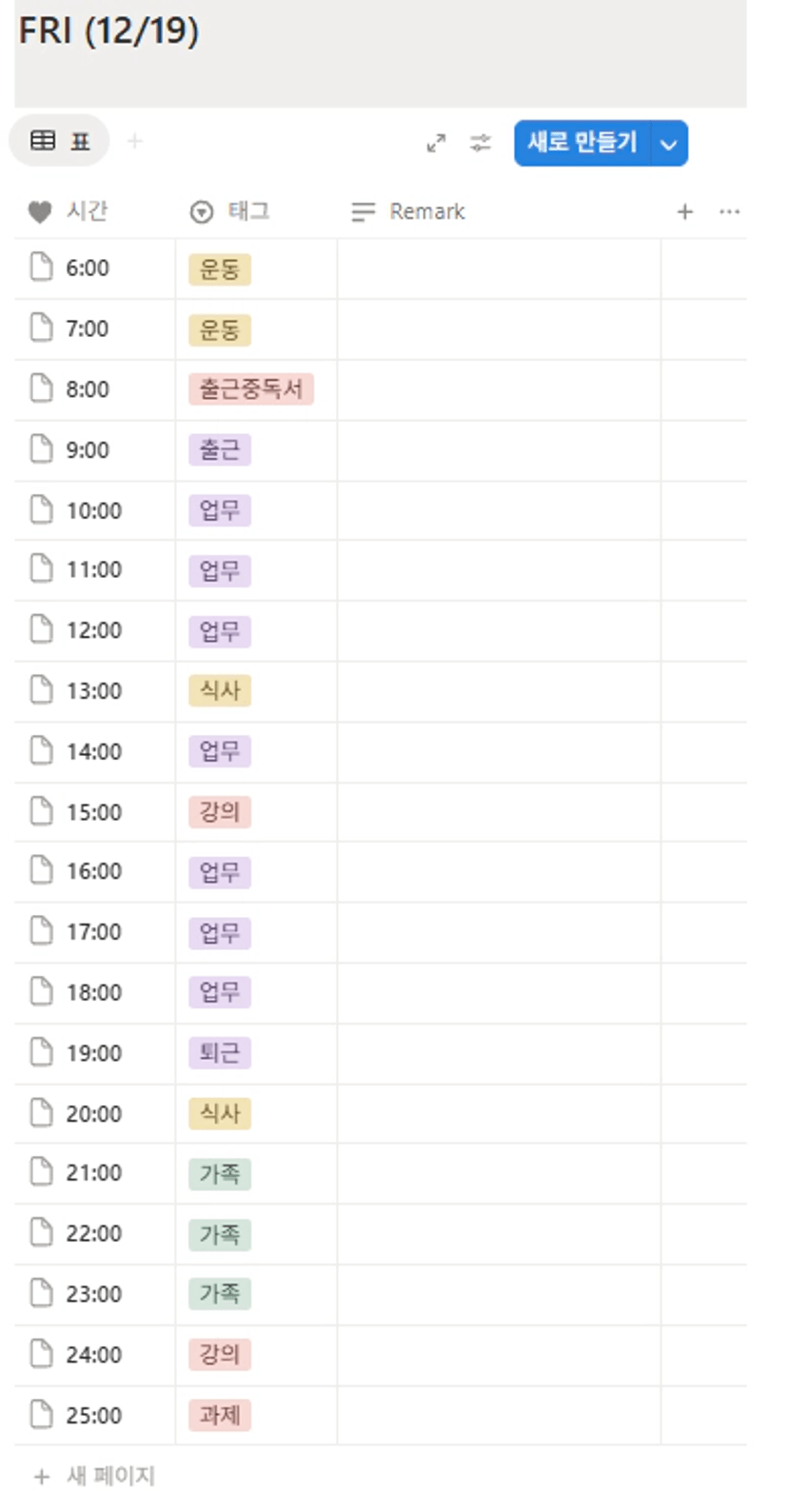The width and height of the screenshot is (787, 1512).
Task: Expand the 새로 만들기 dropdown arrow
Action: pyautogui.click(x=669, y=144)
